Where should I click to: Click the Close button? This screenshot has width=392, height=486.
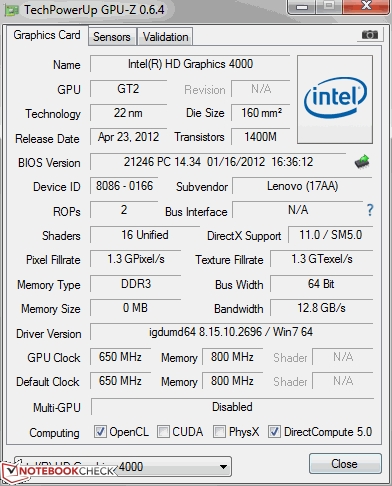point(345,464)
